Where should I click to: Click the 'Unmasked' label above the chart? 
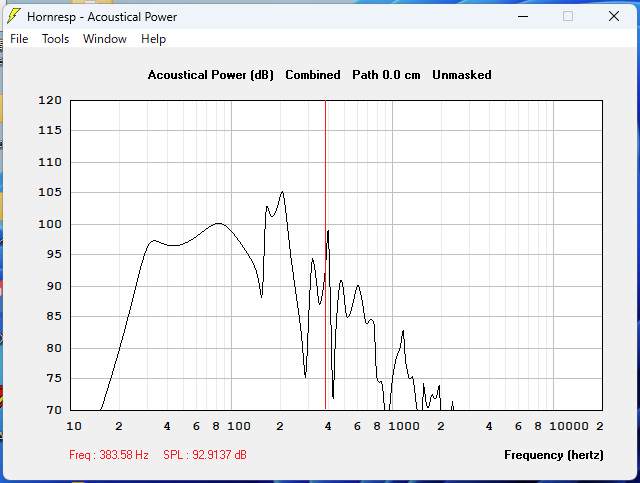click(462, 75)
